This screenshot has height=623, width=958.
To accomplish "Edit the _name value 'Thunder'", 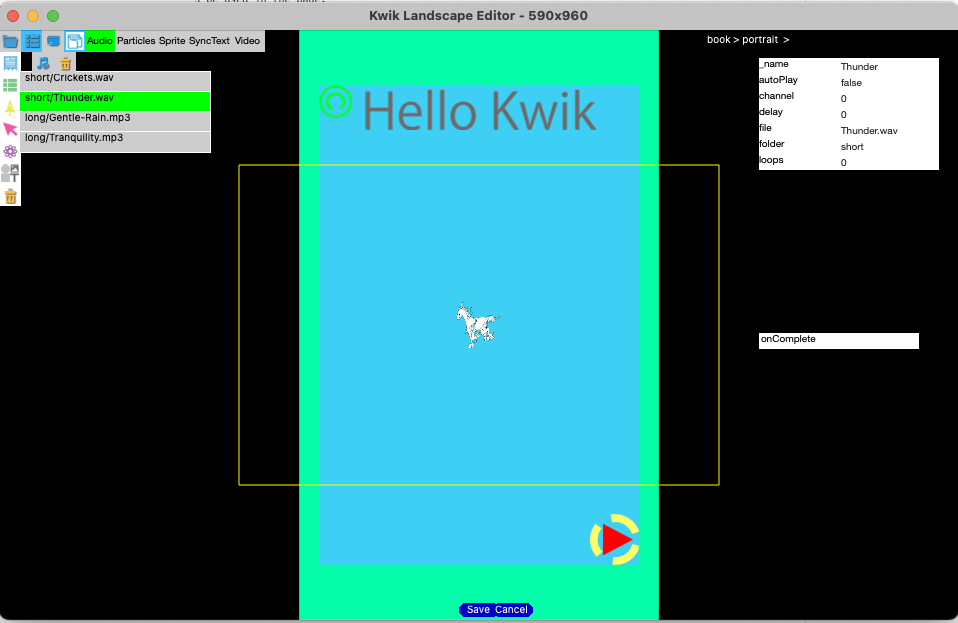I will (859, 67).
